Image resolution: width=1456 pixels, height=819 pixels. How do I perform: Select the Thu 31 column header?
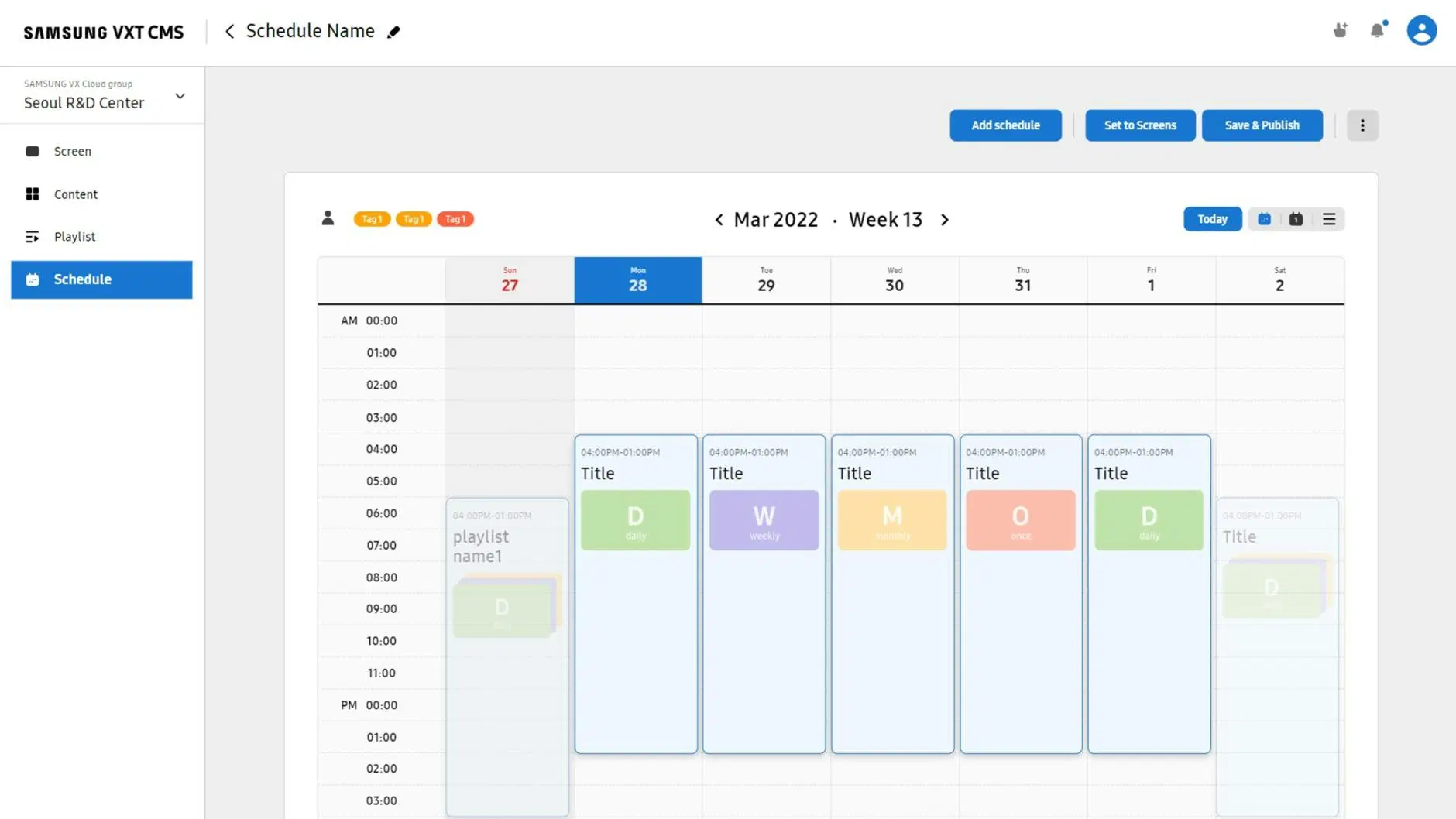point(1022,279)
